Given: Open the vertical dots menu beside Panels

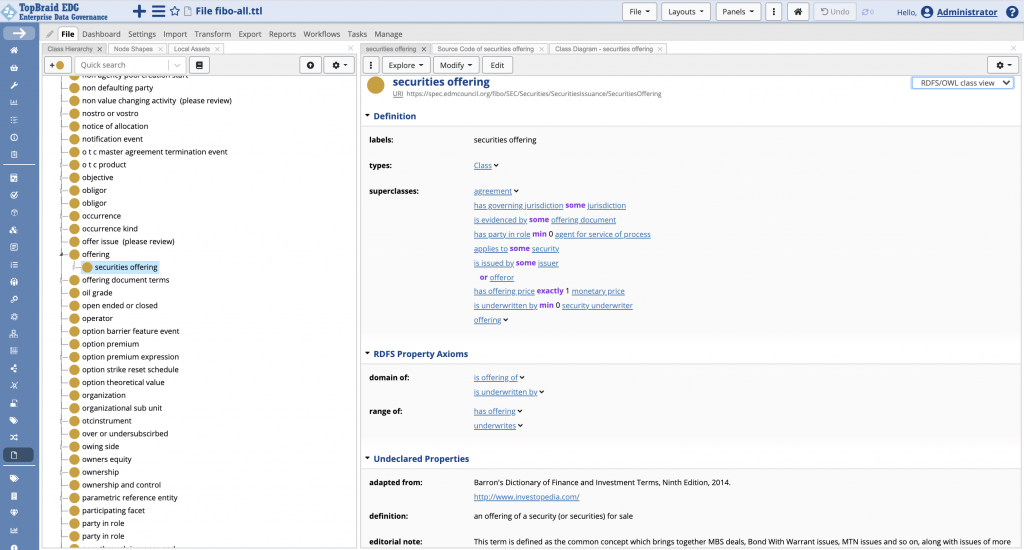Looking at the screenshot, I should point(774,12).
